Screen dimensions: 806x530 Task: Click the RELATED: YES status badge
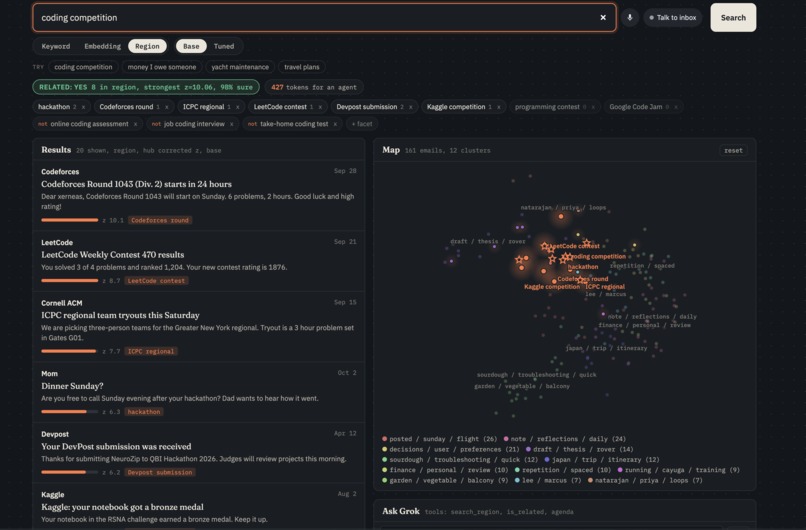coord(146,87)
